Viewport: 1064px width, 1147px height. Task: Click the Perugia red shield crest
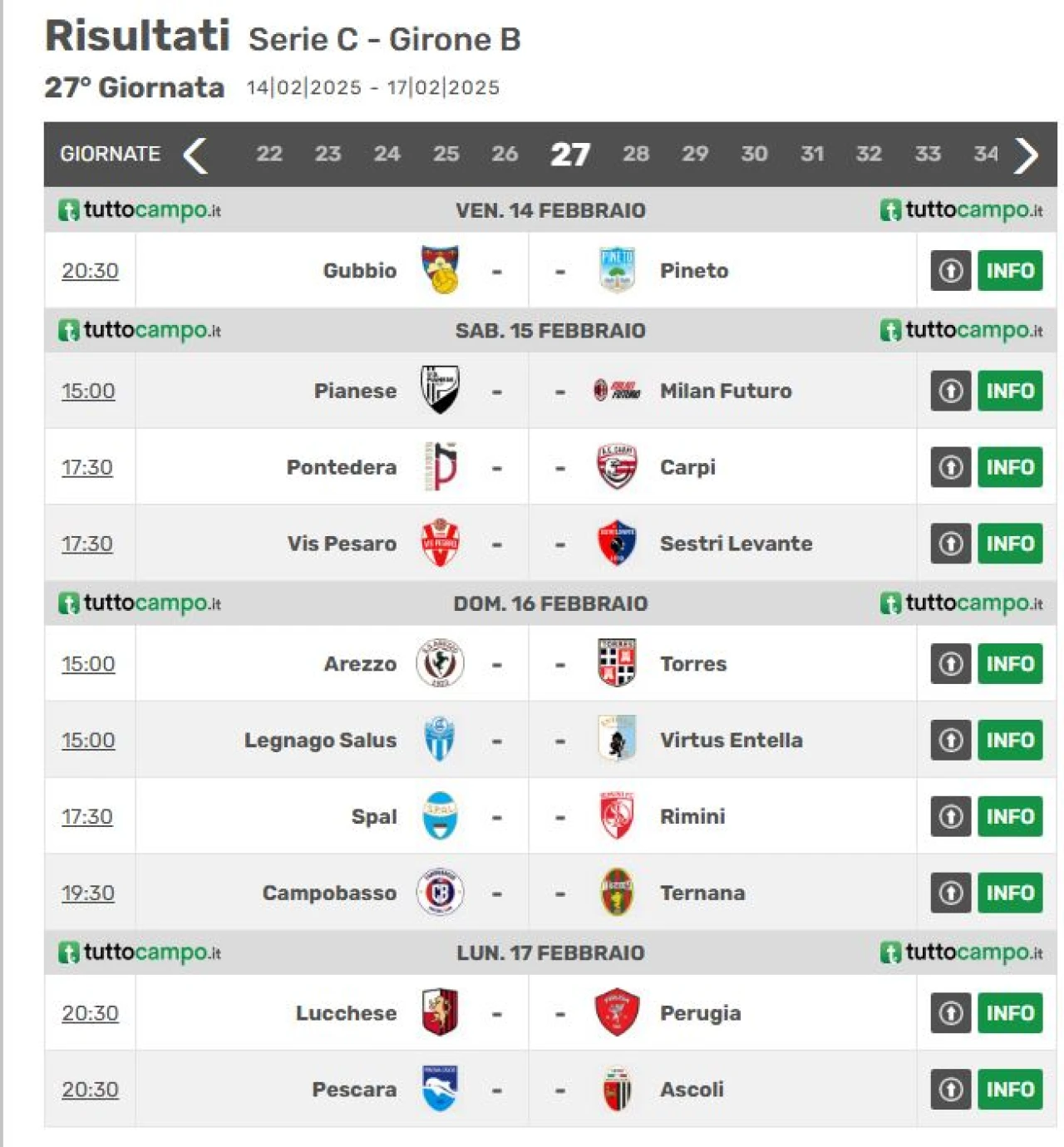617,1012
